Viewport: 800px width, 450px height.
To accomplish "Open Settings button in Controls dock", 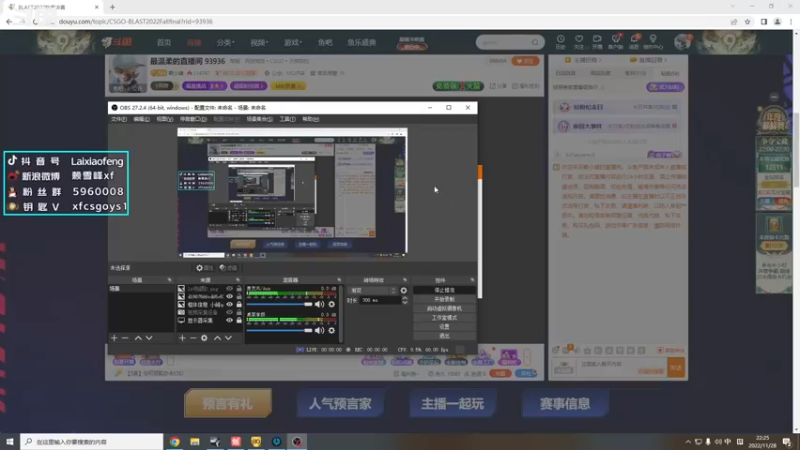I will (x=444, y=327).
